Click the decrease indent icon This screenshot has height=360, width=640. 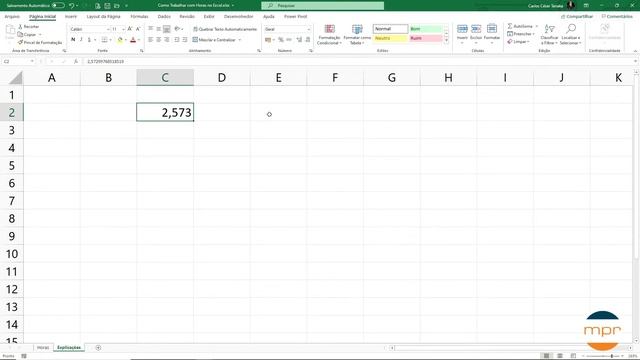click(177, 40)
